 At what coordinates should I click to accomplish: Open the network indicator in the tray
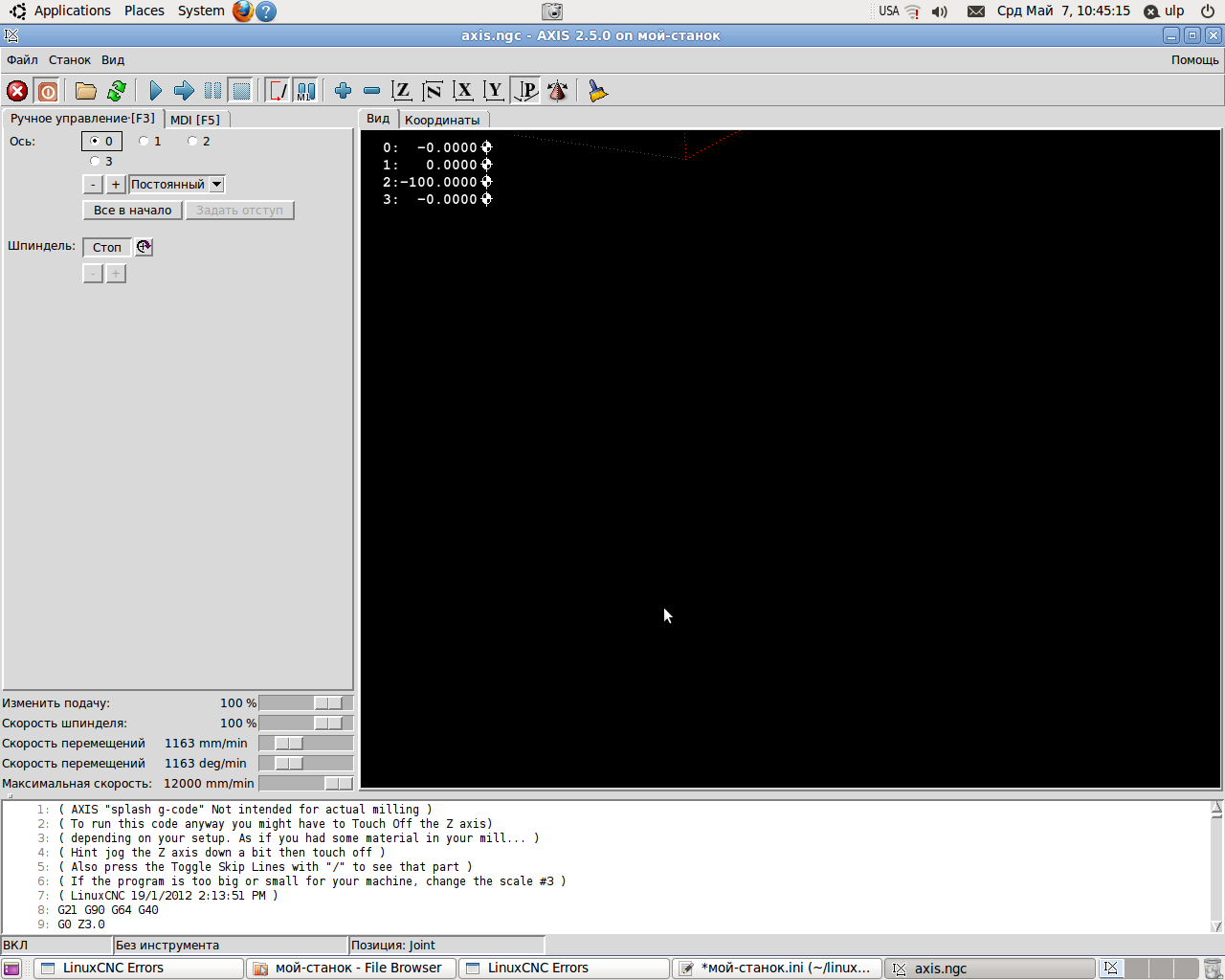tap(912, 11)
